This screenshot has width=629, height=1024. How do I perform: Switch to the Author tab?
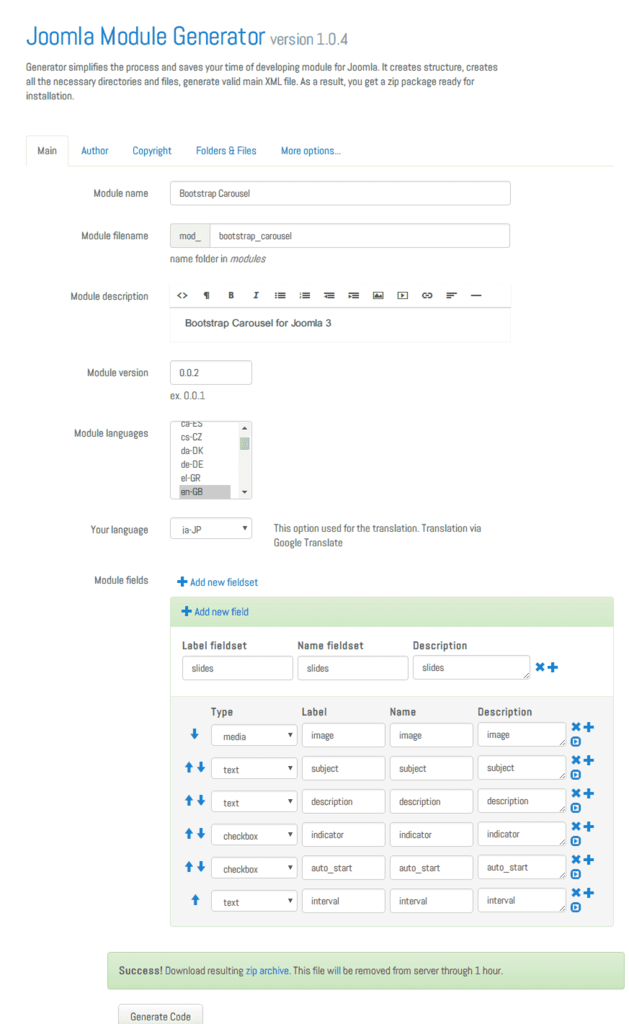click(x=95, y=151)
